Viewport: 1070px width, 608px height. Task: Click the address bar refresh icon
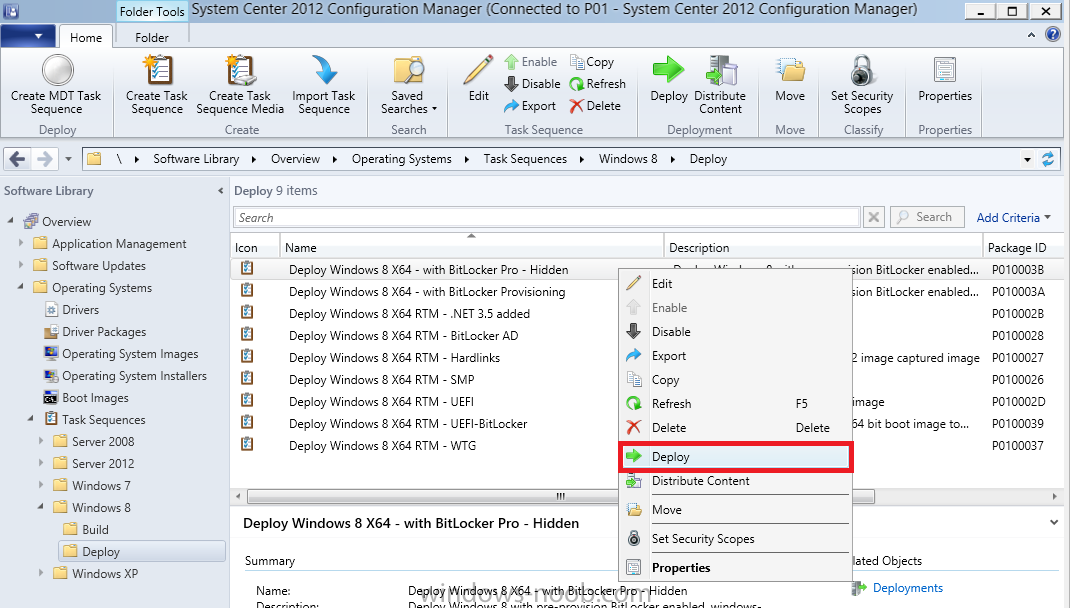click(1048, 159)
